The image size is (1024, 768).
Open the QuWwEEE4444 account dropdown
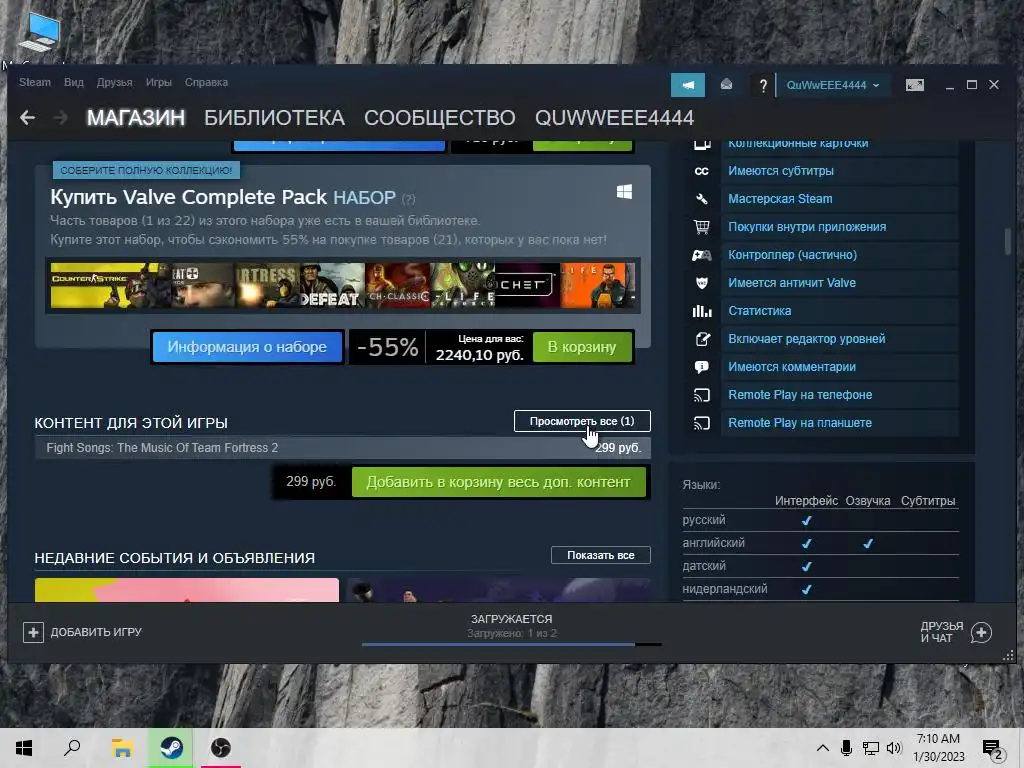(833, 85)
